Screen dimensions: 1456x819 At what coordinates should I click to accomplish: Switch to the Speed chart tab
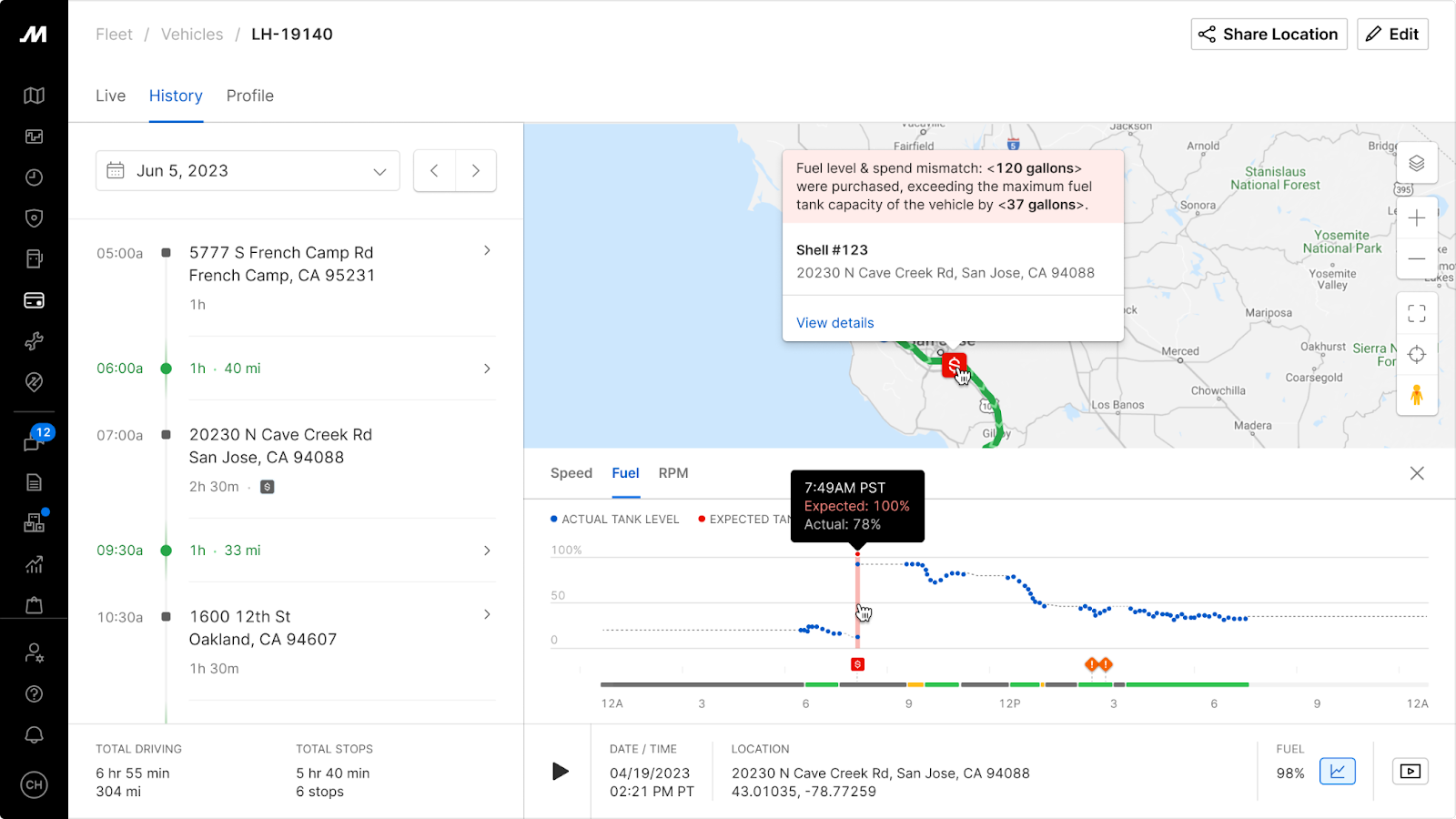(571, 473)
